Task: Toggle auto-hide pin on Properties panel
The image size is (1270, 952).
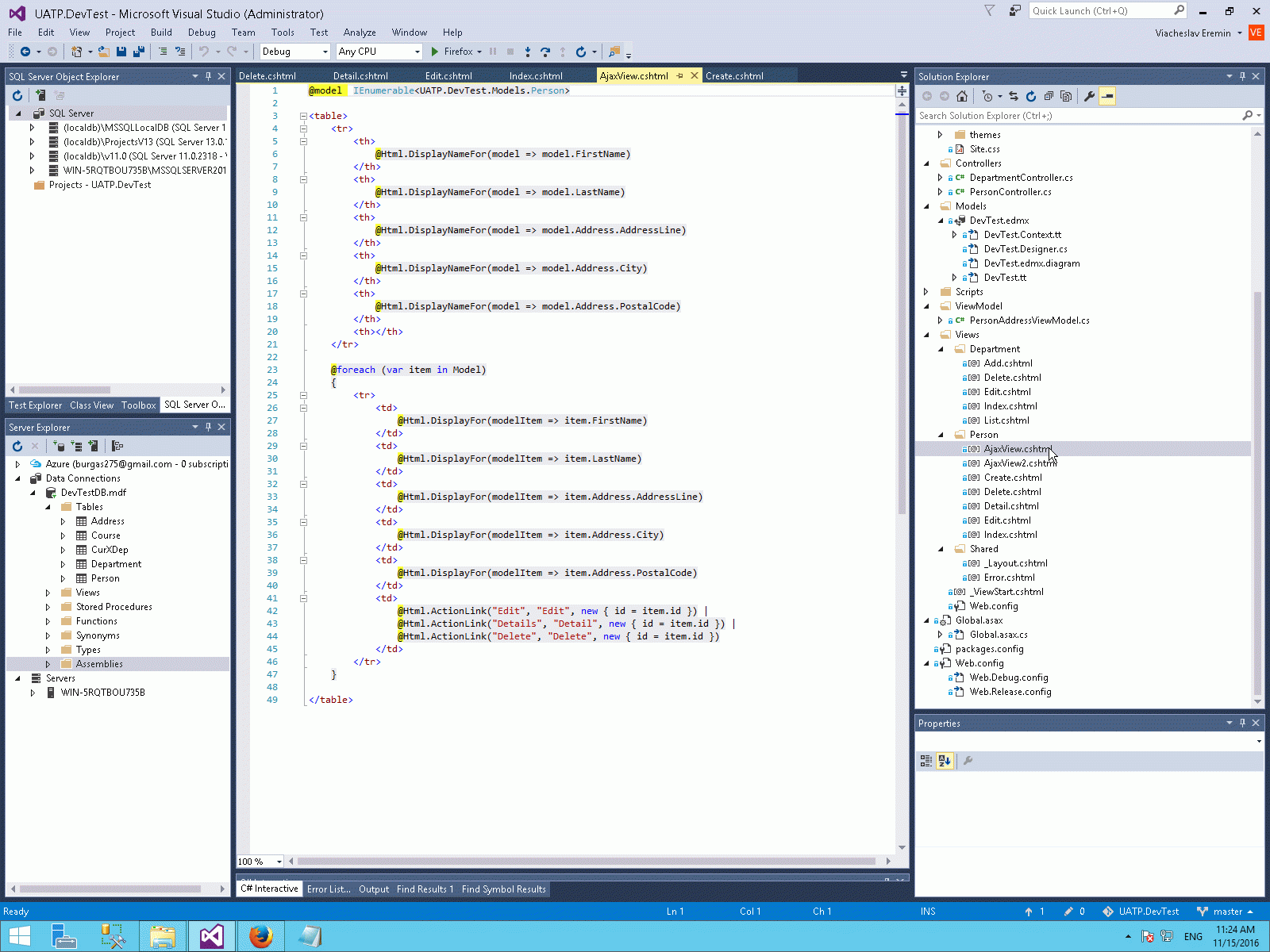Action: click(1242, 723)
